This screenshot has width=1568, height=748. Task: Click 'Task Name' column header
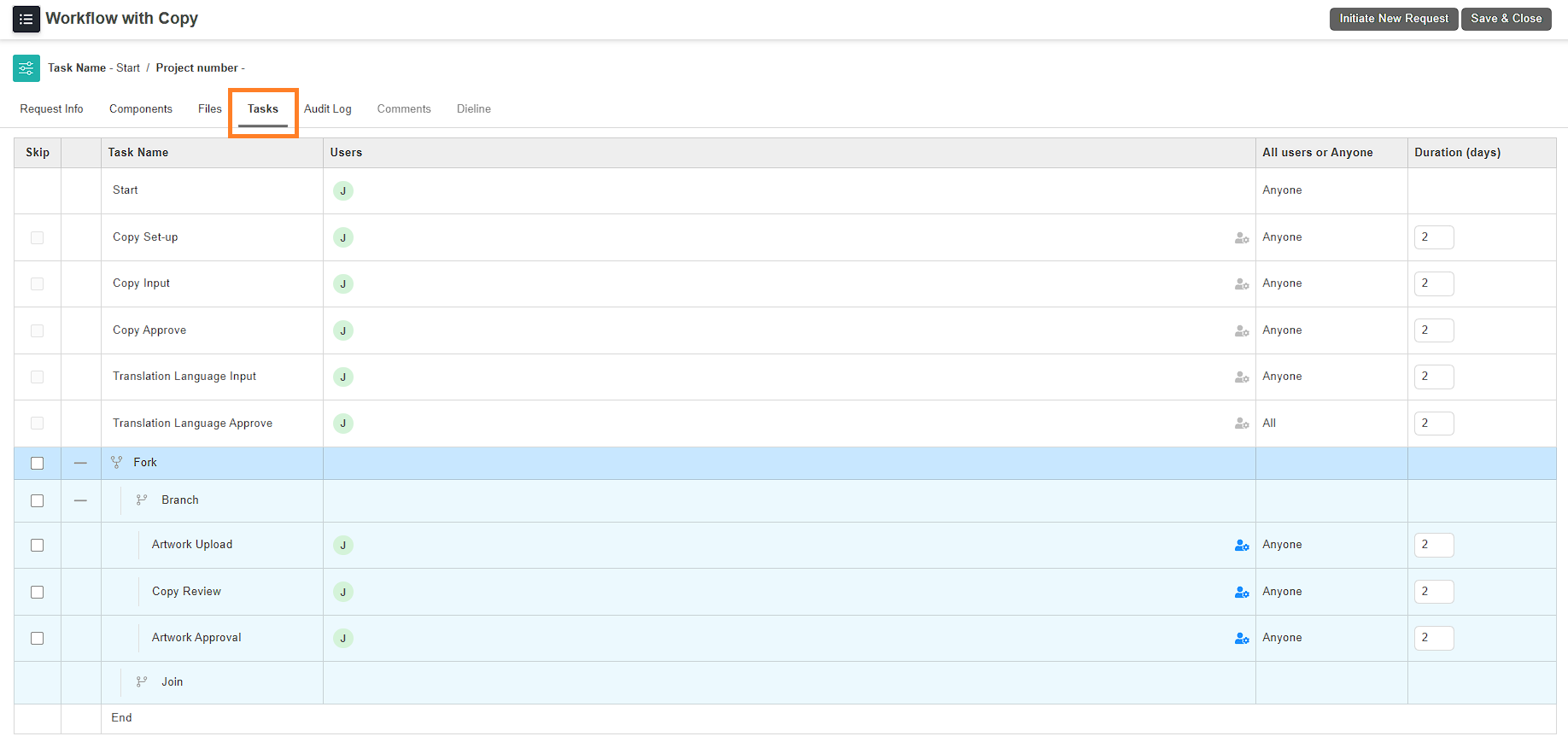pyautogui.click(x=138, y=153)
